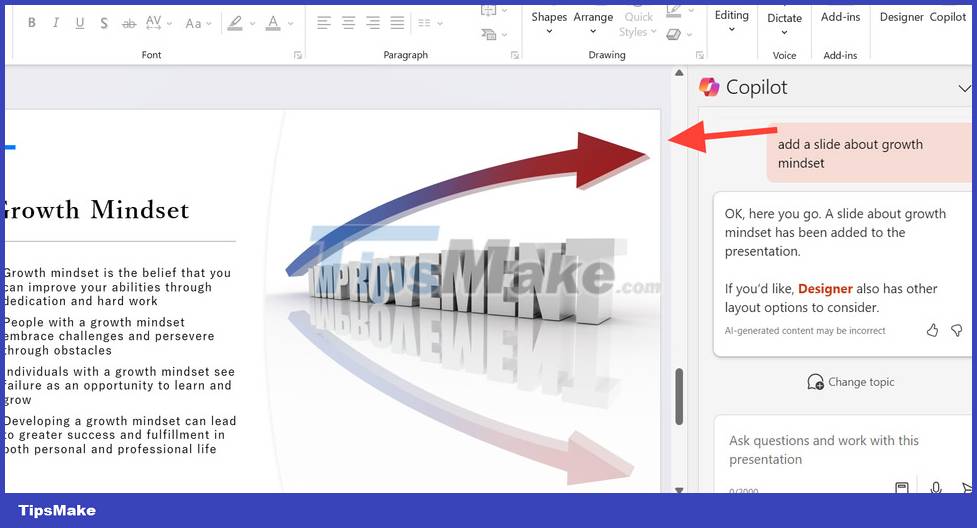Open Designer pane

coord(902,17)
